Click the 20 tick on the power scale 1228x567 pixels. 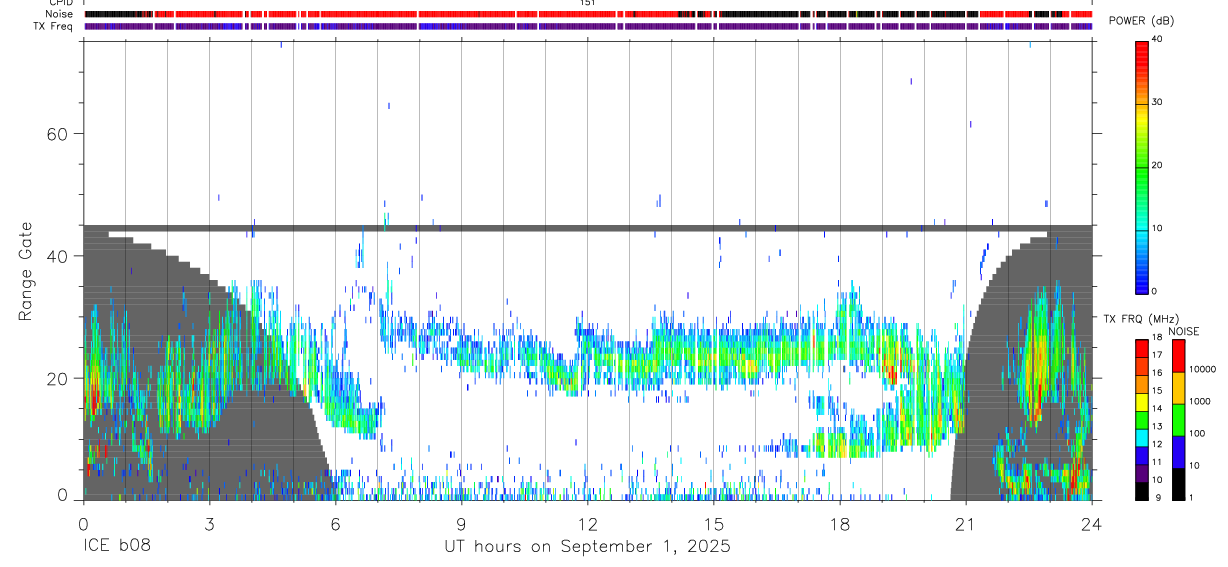click(x=1158, y=165)
